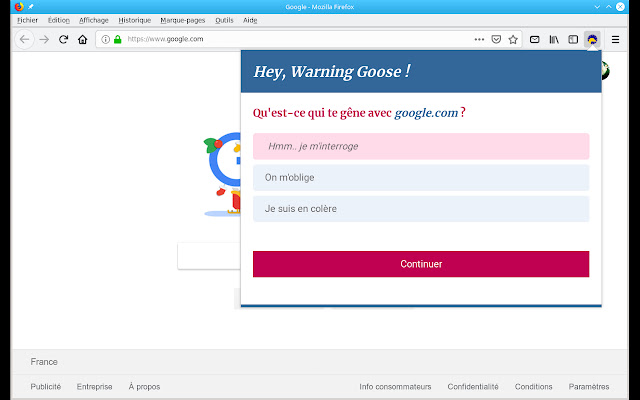Screen dimensions: 640x400
Task: Click the Google search input box
Action: click(209, 256)
